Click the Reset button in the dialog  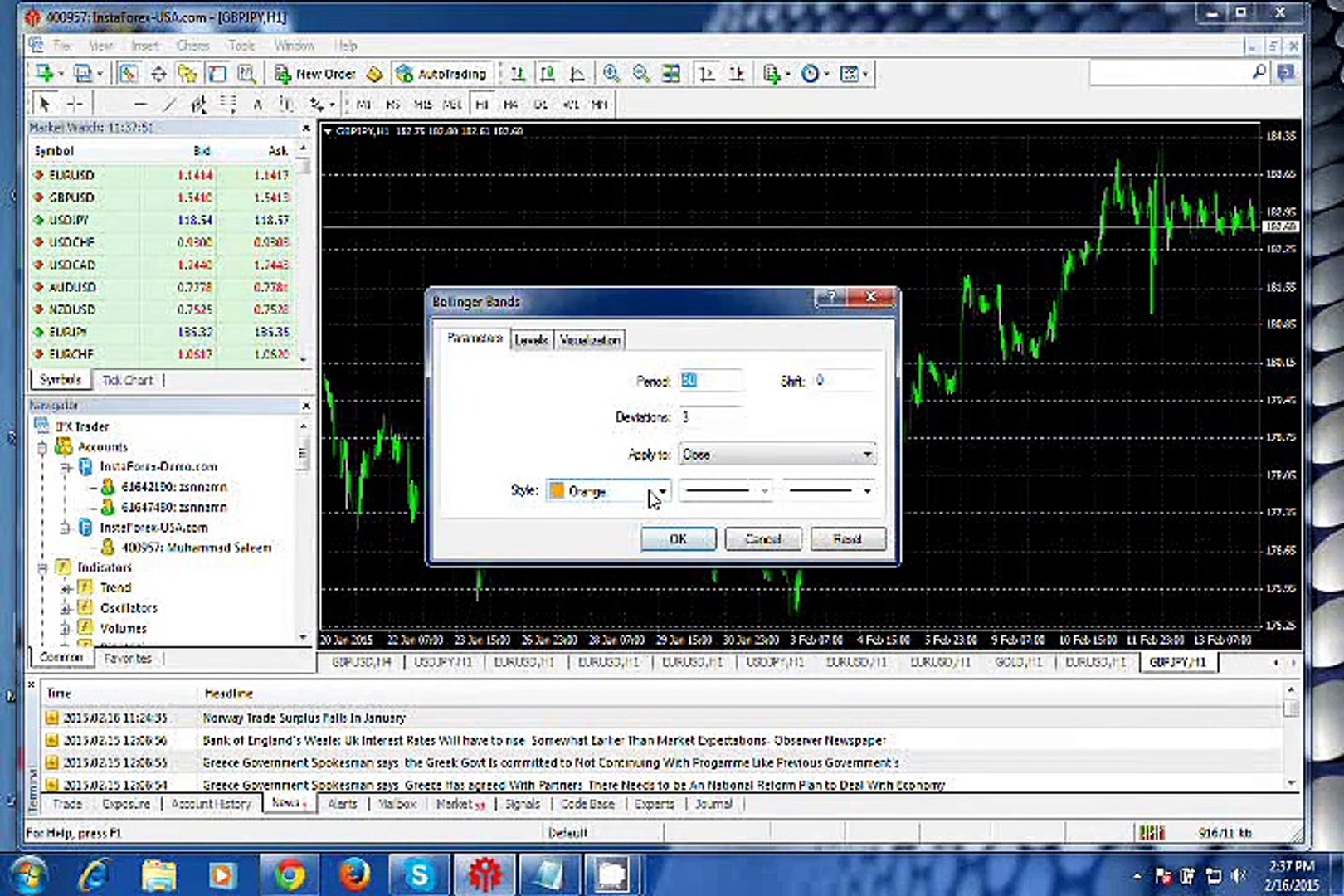coord(848,538)
